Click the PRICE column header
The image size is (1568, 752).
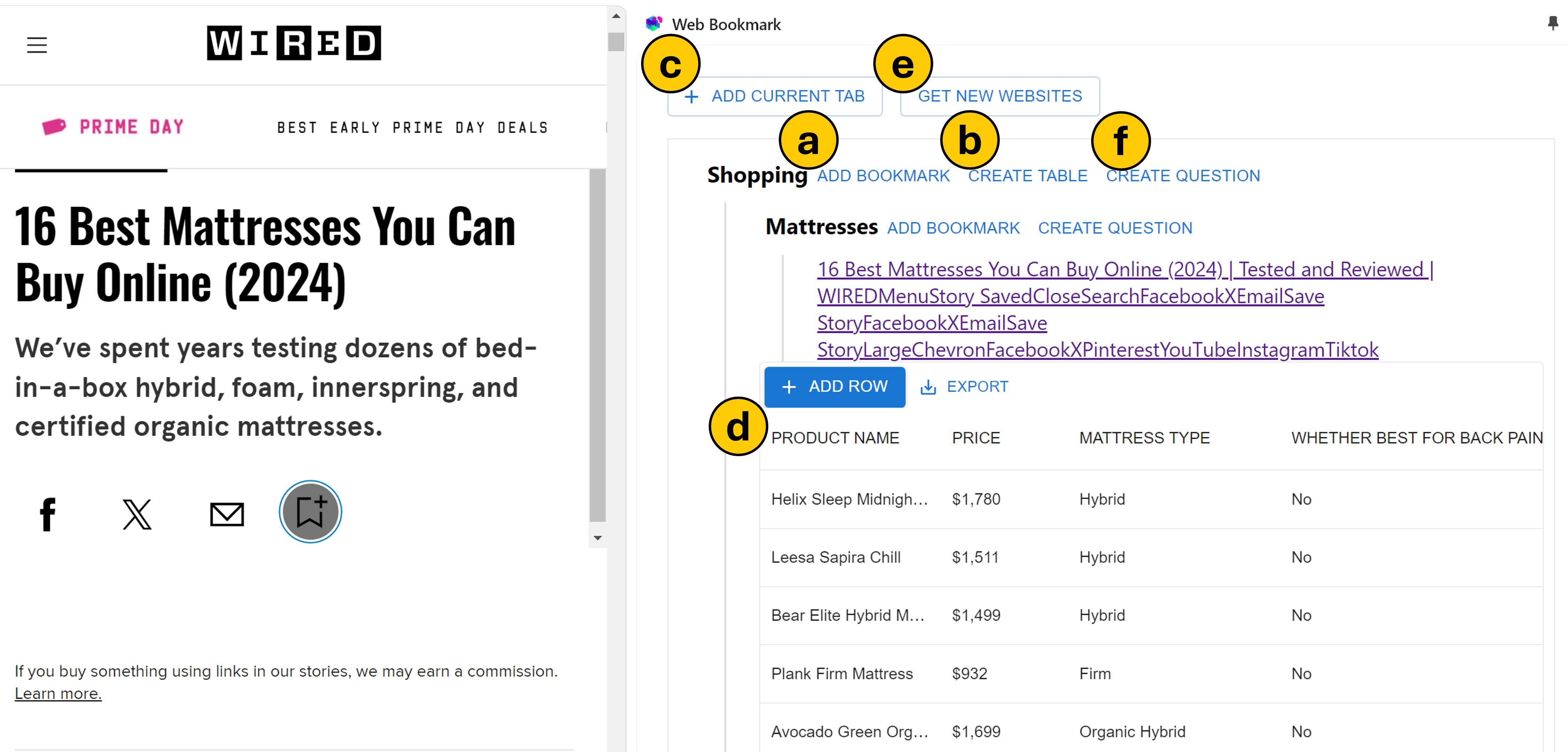click(x=976, y=438)
